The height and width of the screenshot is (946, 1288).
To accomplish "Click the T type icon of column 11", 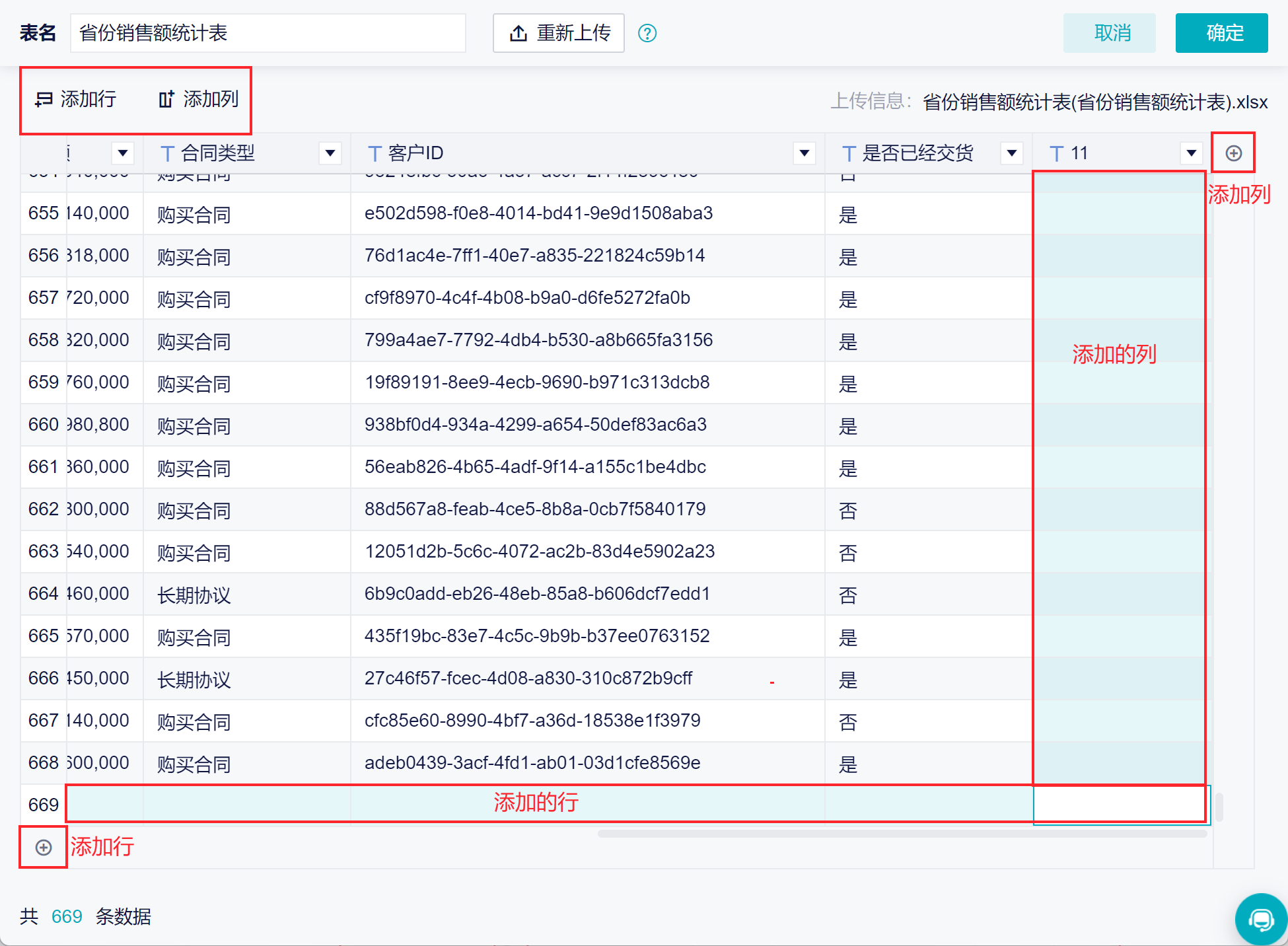I will [1056, 154].
